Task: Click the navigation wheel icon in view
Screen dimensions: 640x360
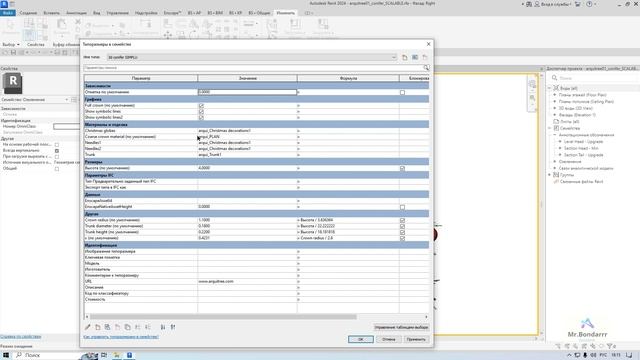Action: pos(532,84)
